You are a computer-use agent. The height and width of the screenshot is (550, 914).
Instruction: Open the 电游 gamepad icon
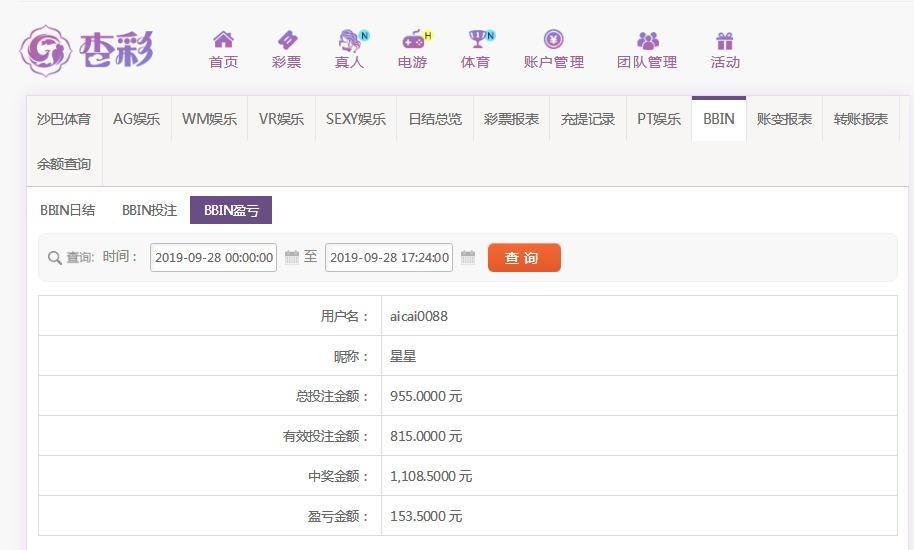413,40
